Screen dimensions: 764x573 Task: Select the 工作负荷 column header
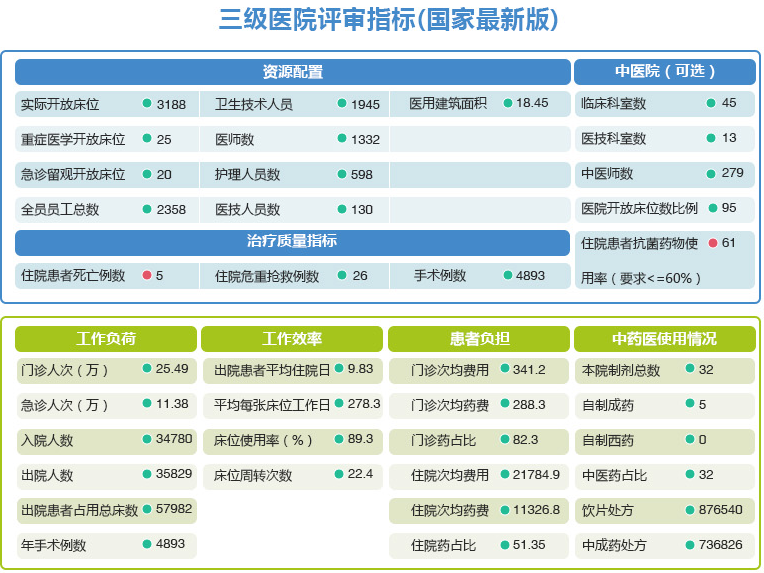click(x=106, y=339)
